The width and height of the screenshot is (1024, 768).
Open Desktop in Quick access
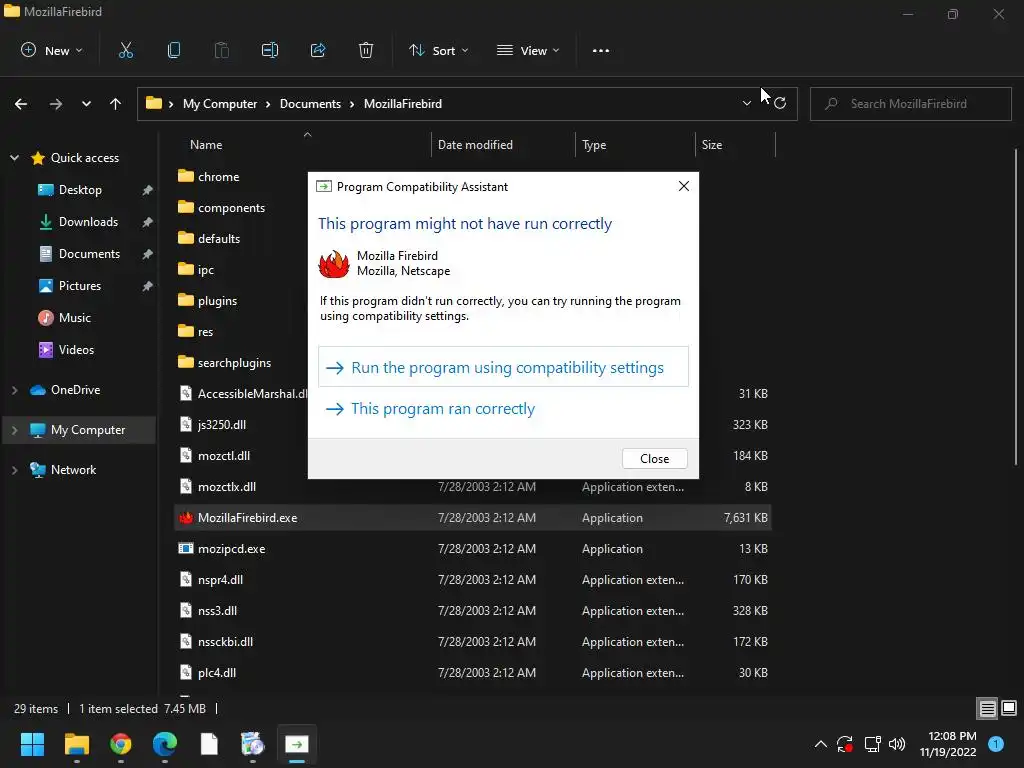[x=80, y=190]
